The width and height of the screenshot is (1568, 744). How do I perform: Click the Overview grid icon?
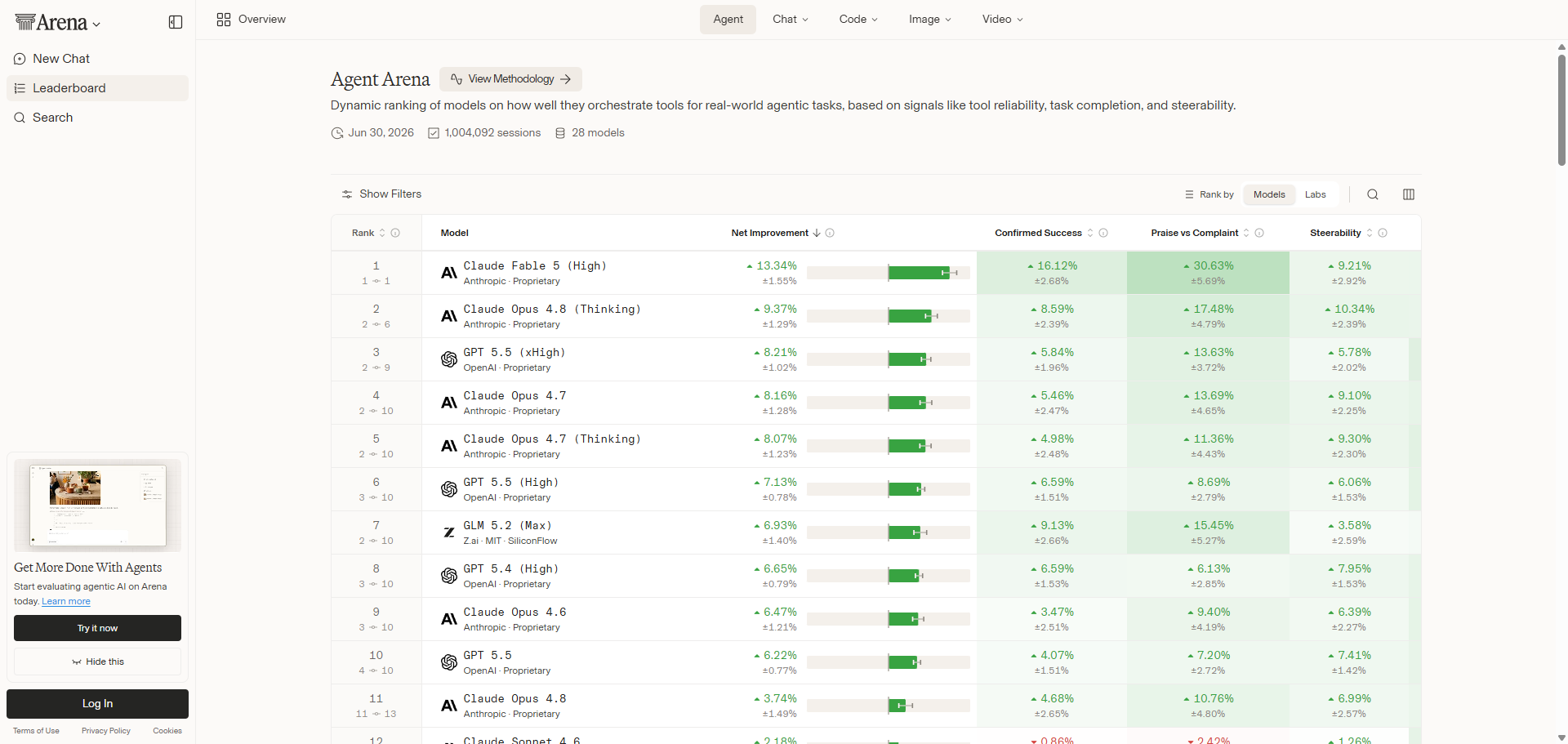click(x=224, y=20)
